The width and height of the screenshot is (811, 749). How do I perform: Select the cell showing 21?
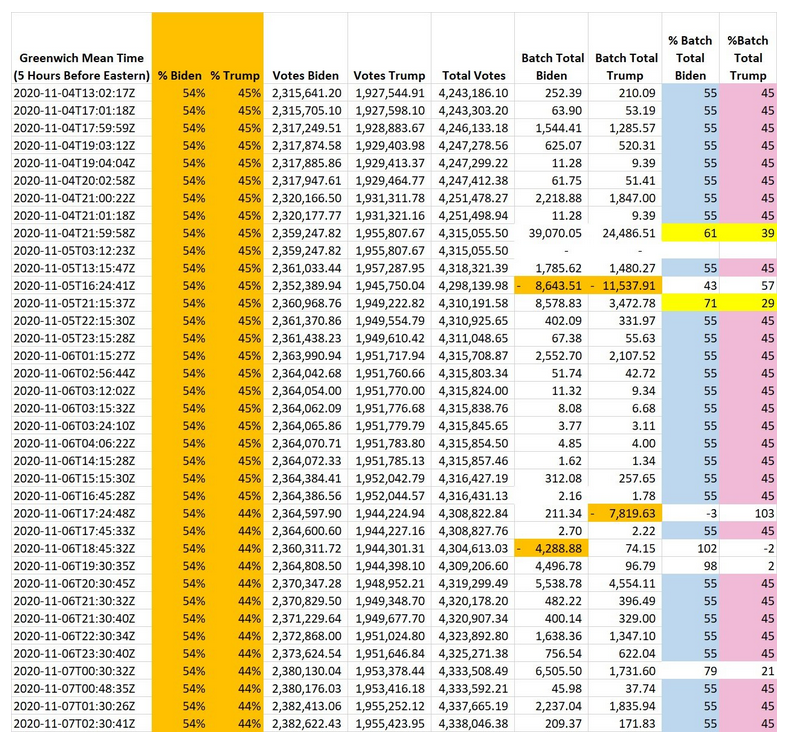(x=748, y=671)
